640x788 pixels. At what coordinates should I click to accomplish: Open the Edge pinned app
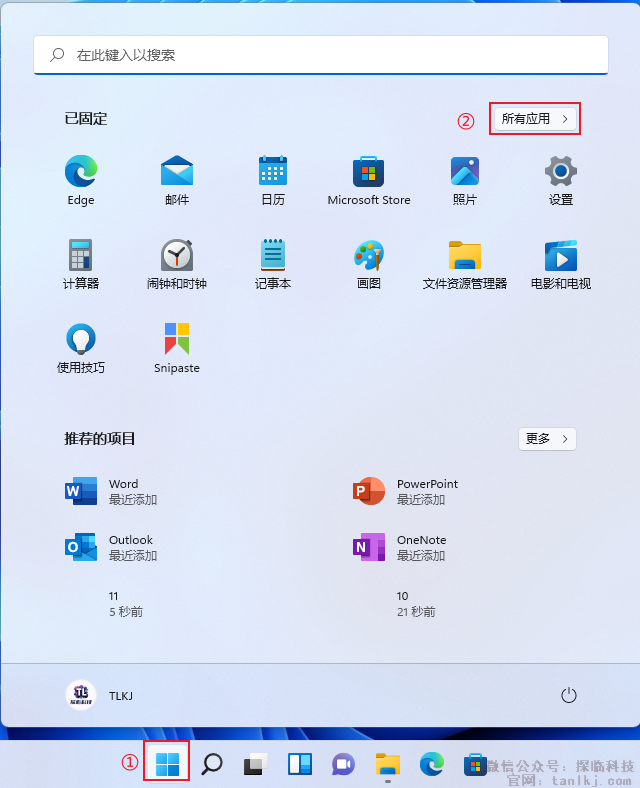pyautogui.click(x=81, y=179)
